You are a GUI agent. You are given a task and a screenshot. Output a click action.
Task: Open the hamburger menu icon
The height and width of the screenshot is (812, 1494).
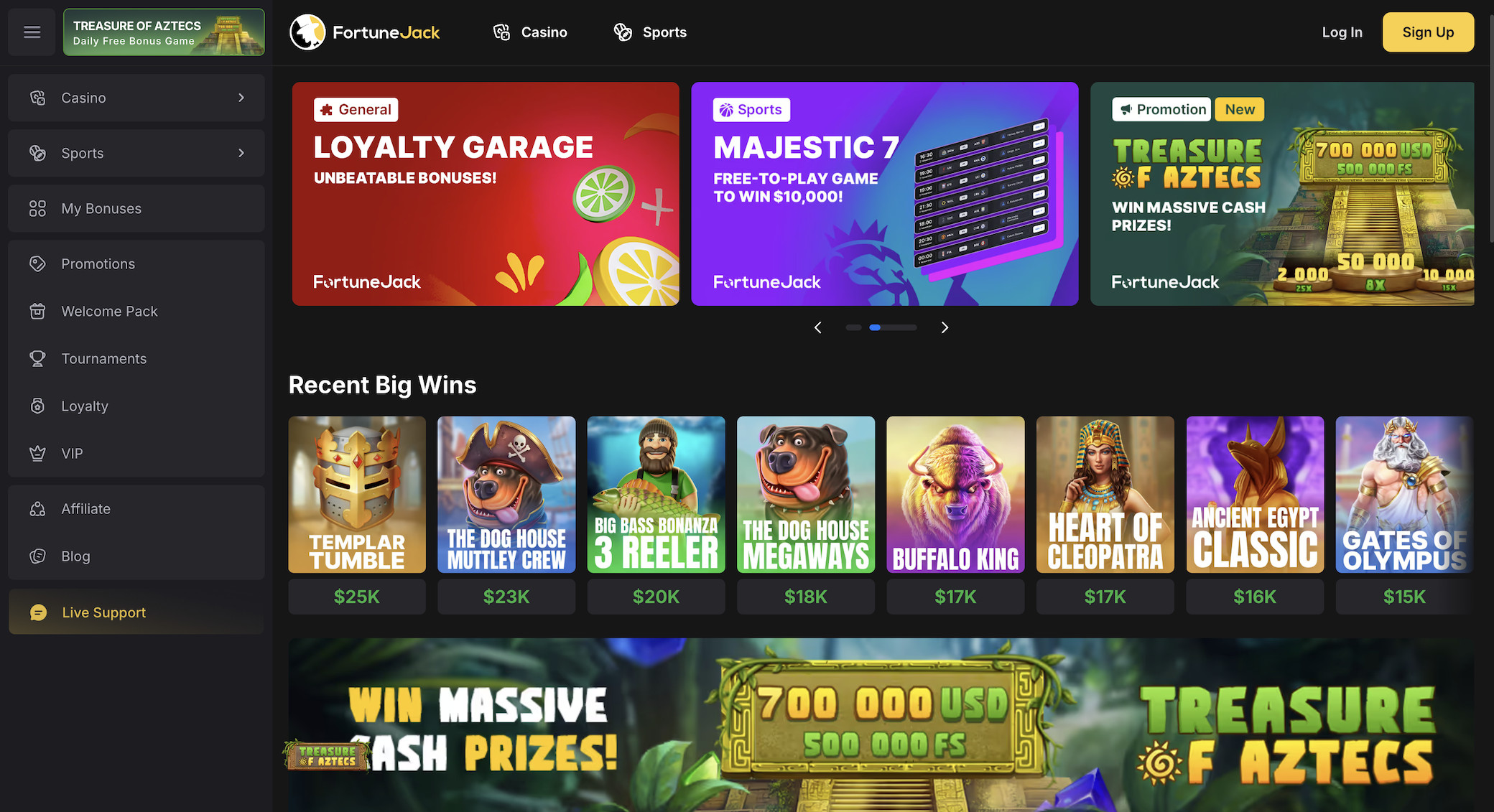(x=32, y=32)
